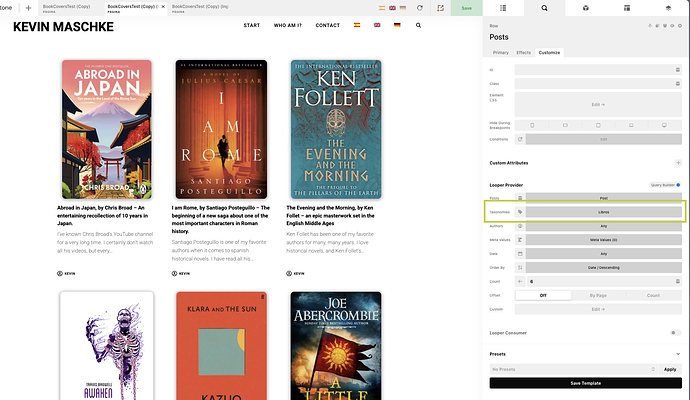The image size is (690, 400).
Task: Switch to the Effects tab
Action: 524,52
